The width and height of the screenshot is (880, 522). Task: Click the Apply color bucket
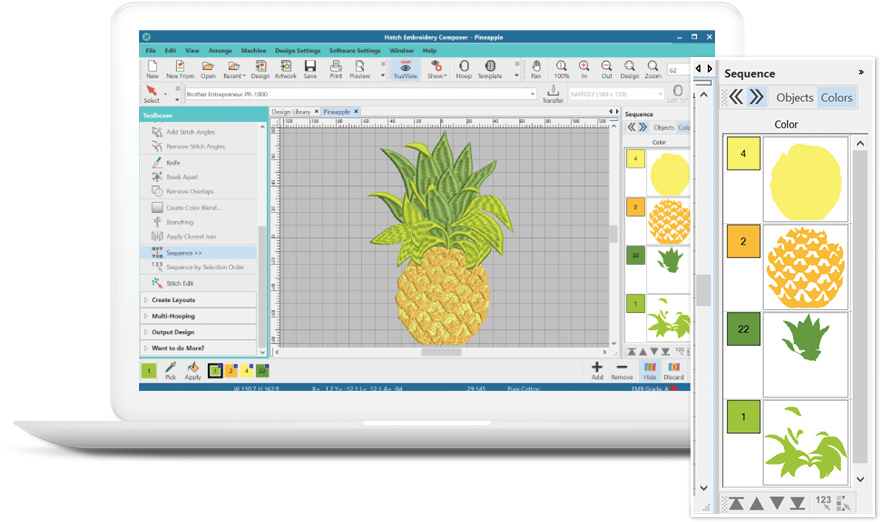(x=193, y=371)
